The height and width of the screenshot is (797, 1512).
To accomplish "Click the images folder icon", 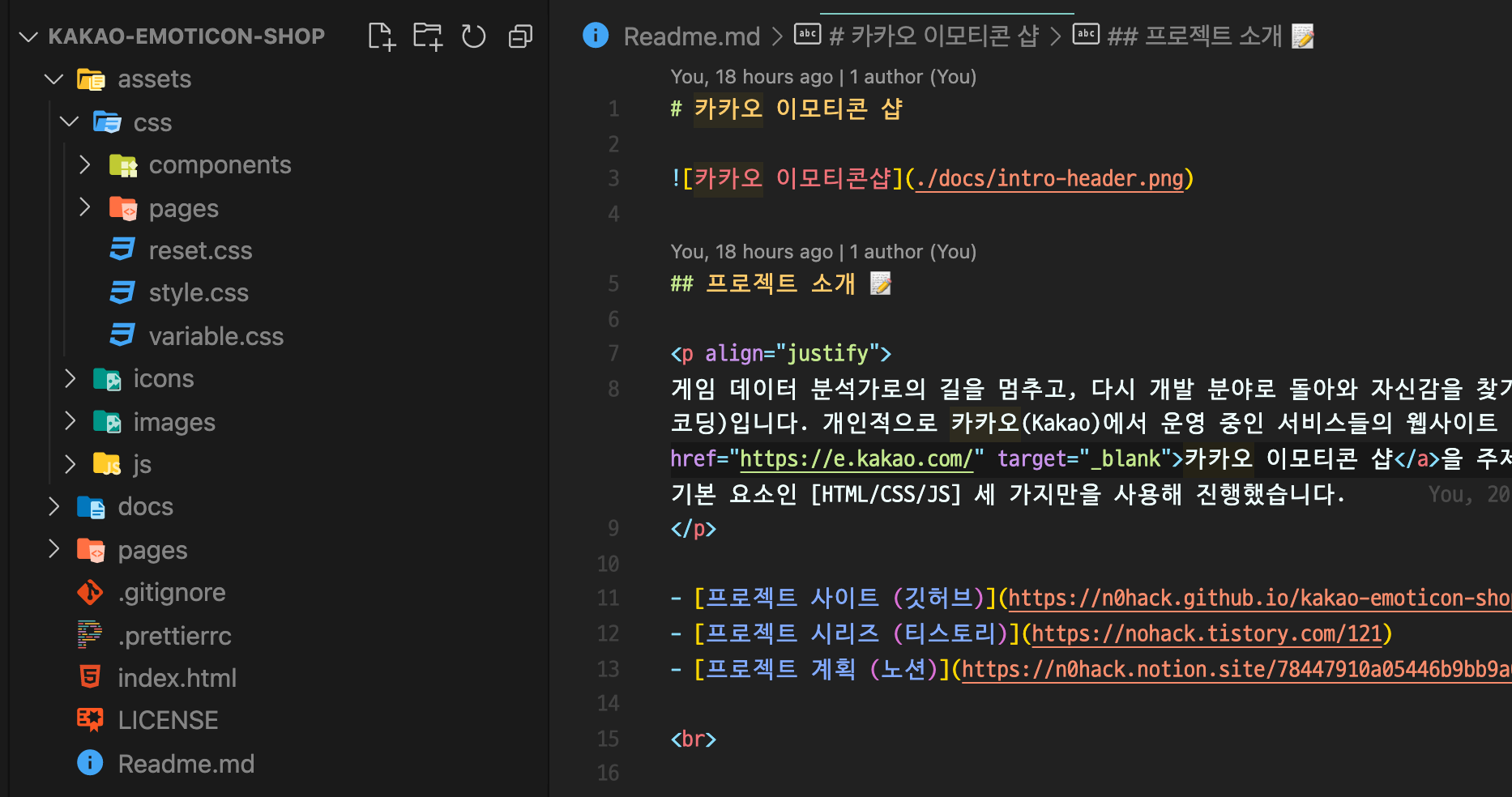I will [107, 422].
